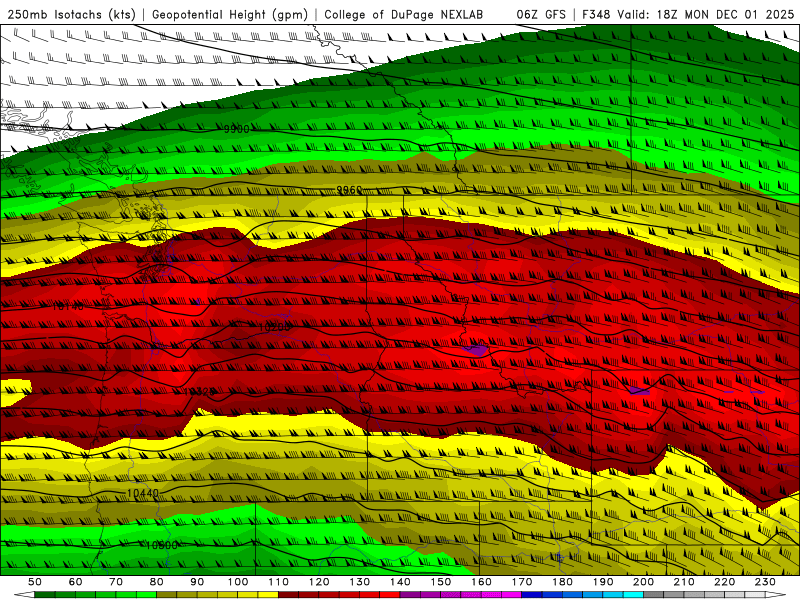Image resolution: width=800 pixels, height=600 pixels.
Task: Click the 140 color scale number
Action: coord(400,582)
